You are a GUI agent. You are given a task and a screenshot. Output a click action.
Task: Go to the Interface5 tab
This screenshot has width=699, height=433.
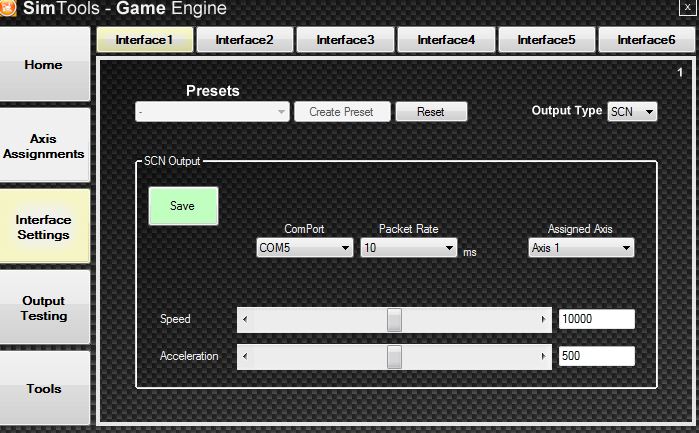(547, 40)
